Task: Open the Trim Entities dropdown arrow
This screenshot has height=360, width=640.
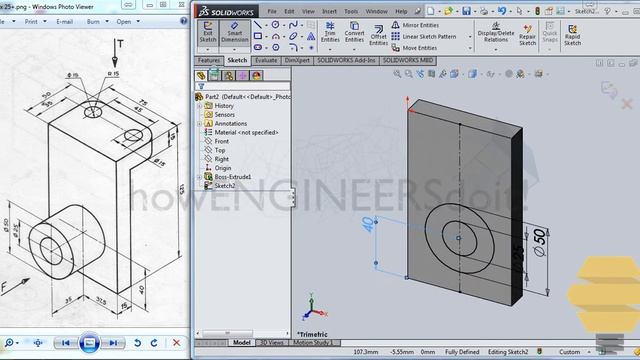Action: pos(330,49)
